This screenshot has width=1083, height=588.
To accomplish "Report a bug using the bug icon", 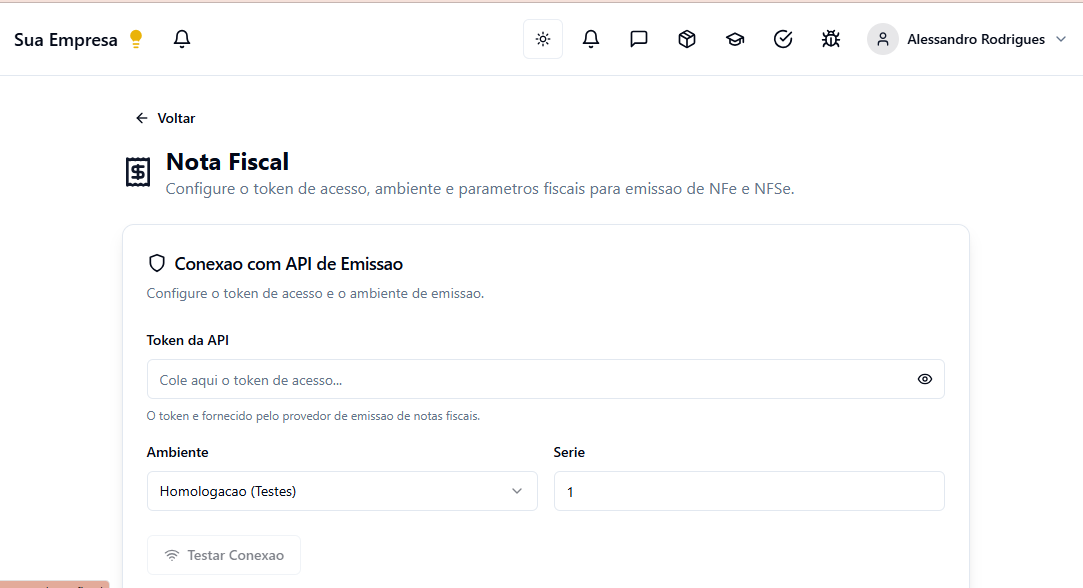I will (x=830, y=38).
